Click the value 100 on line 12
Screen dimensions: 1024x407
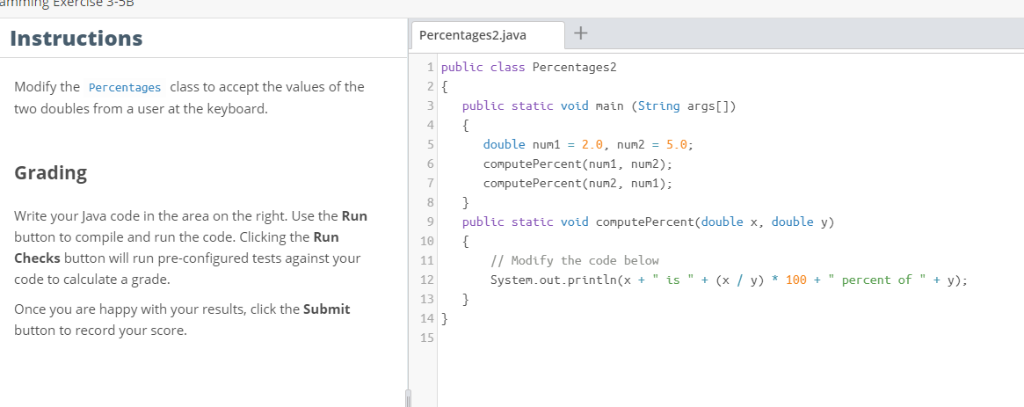click(795, 280)
